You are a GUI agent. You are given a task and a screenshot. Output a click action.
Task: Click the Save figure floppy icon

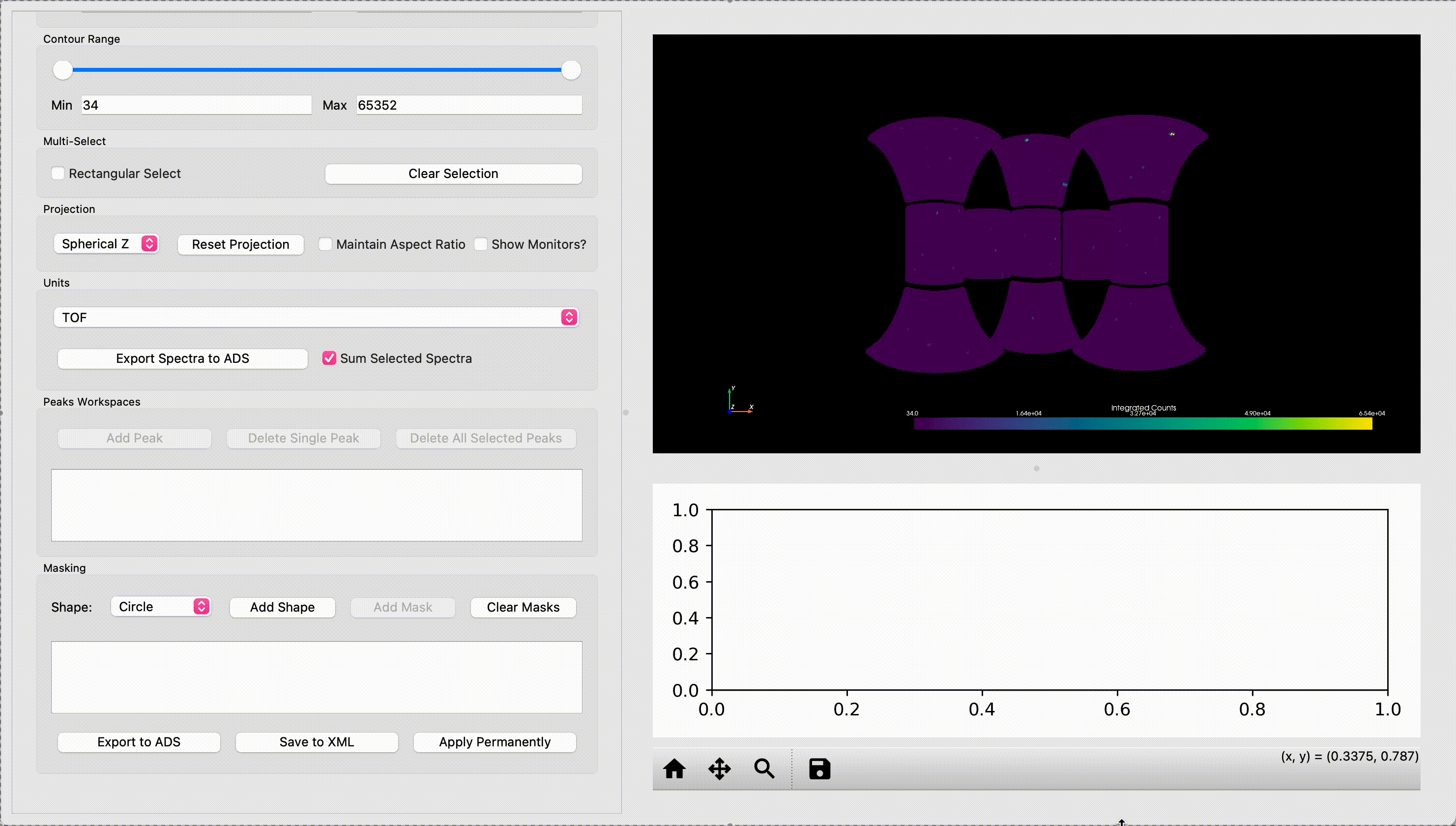point(819,768)
